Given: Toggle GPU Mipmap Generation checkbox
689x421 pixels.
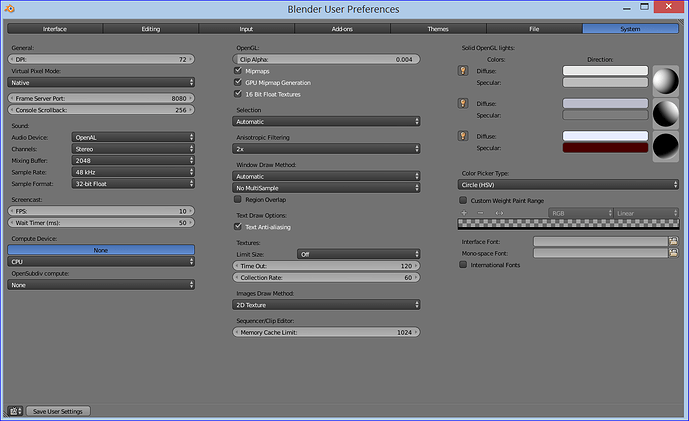Looking at the screenshot, I should pos(238,82).
